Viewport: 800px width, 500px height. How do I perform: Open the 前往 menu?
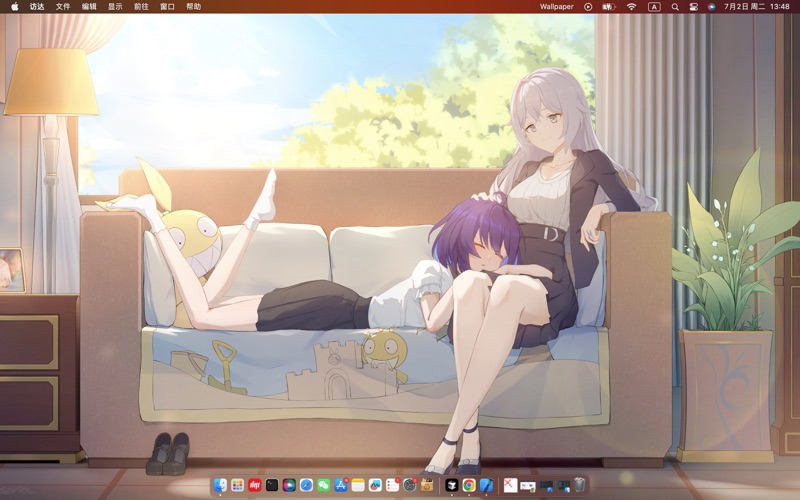pyautogui.click(x=141, y=7)
